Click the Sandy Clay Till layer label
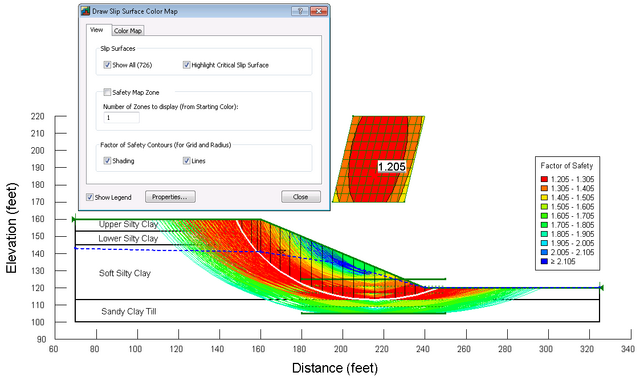Image resolution: width=640 pixels, height=380 pixels. pos(129,311)
